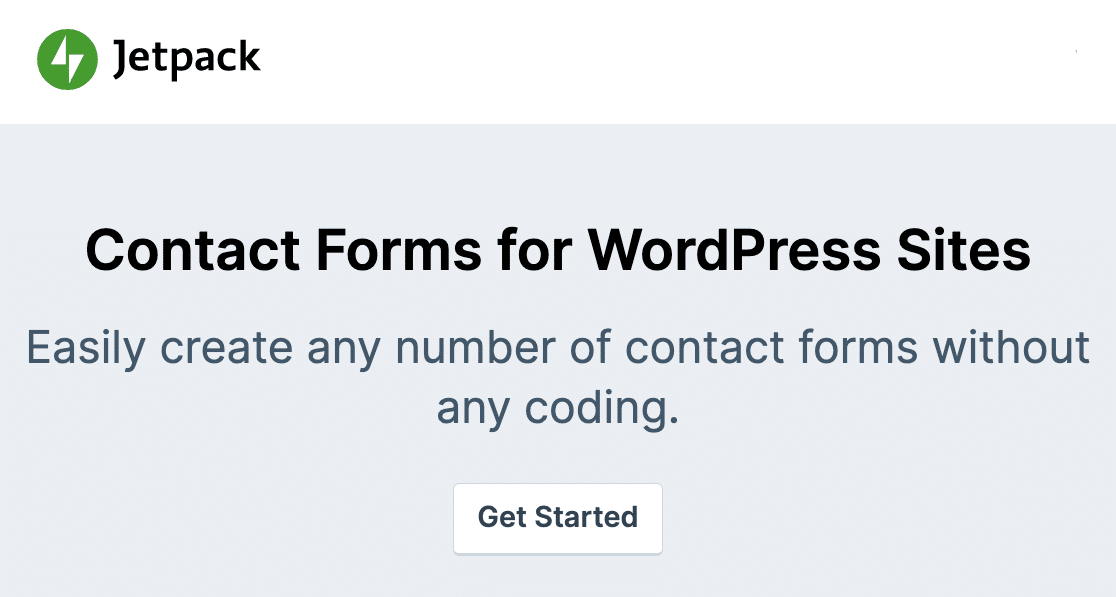The height and width of the screenshot is (597, 1116).
Task: Click the Get Started button
Action: (558, 519)
